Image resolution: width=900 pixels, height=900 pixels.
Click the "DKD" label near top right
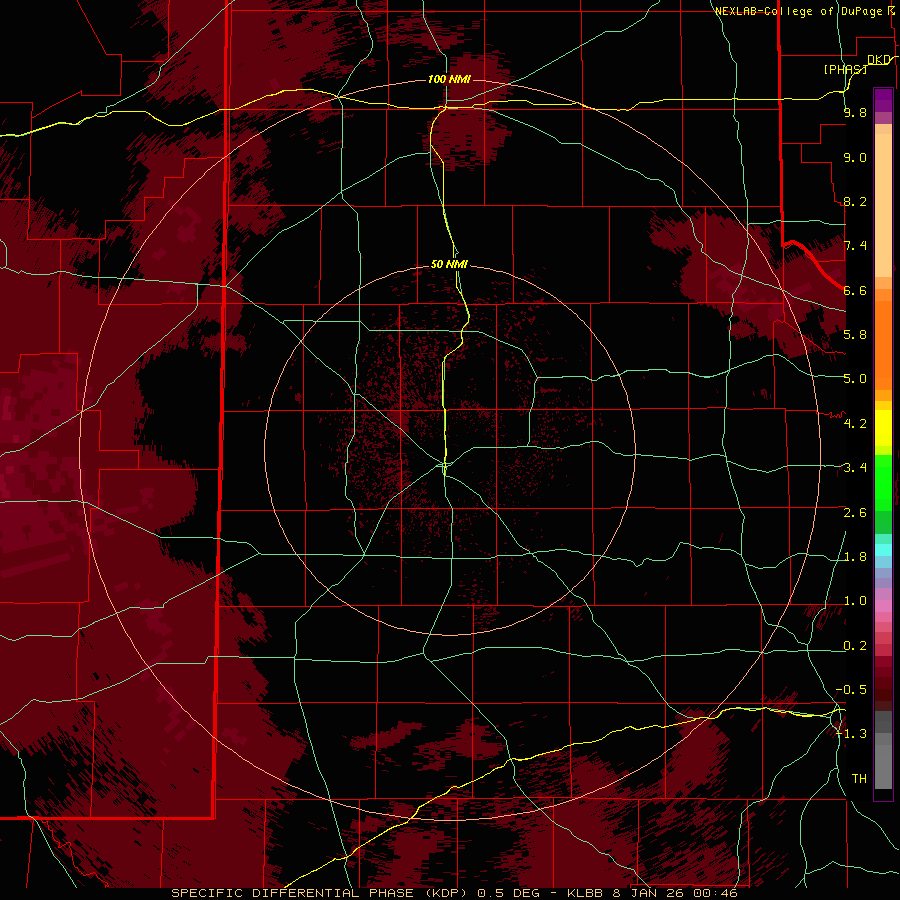[x=879, y=60]
